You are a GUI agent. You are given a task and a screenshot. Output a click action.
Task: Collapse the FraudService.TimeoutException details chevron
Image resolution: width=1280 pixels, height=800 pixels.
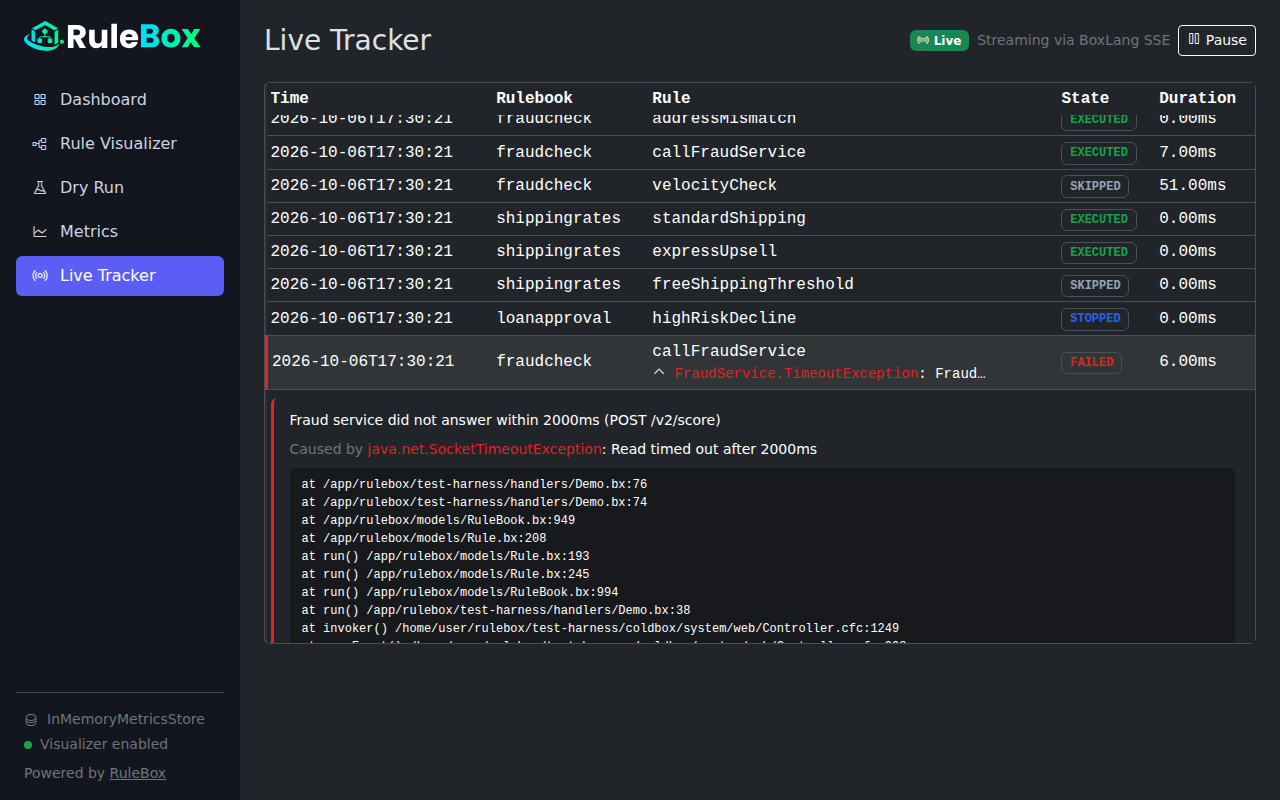click(x=659, y=373)
